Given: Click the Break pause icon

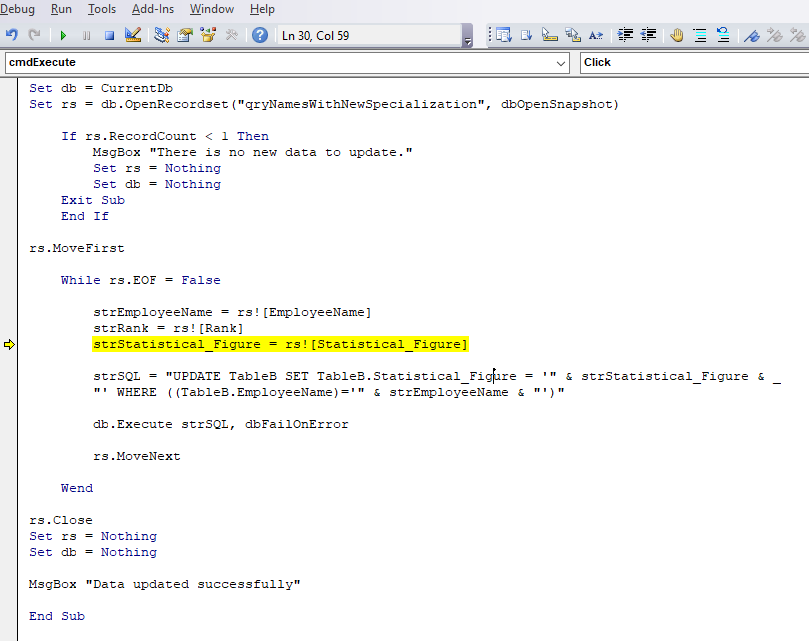Looking at the screenshot, I should click(x=86, y=35).
